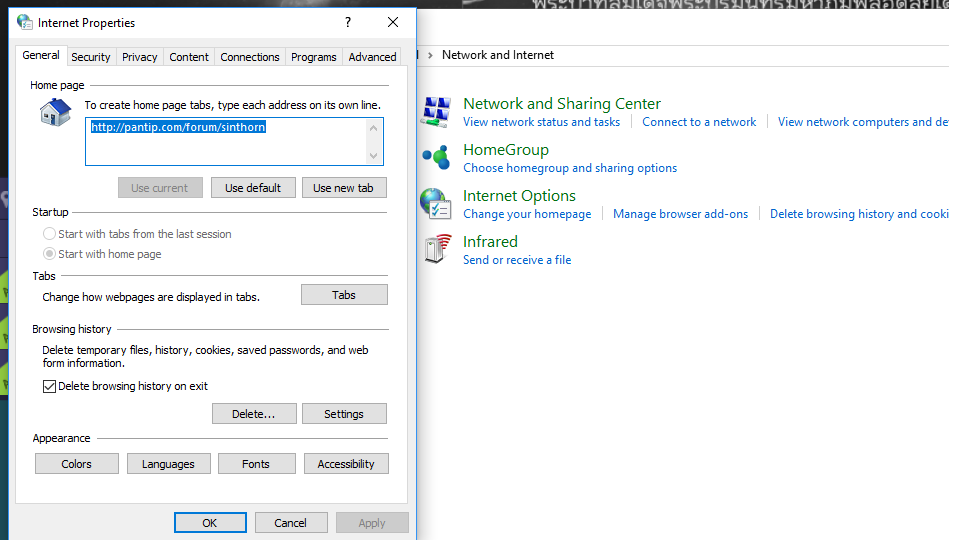The width and height of the screenshot is (955, 542).
Task: Click Network and Internet breadcrumb
Action: [x=498, y=55]
